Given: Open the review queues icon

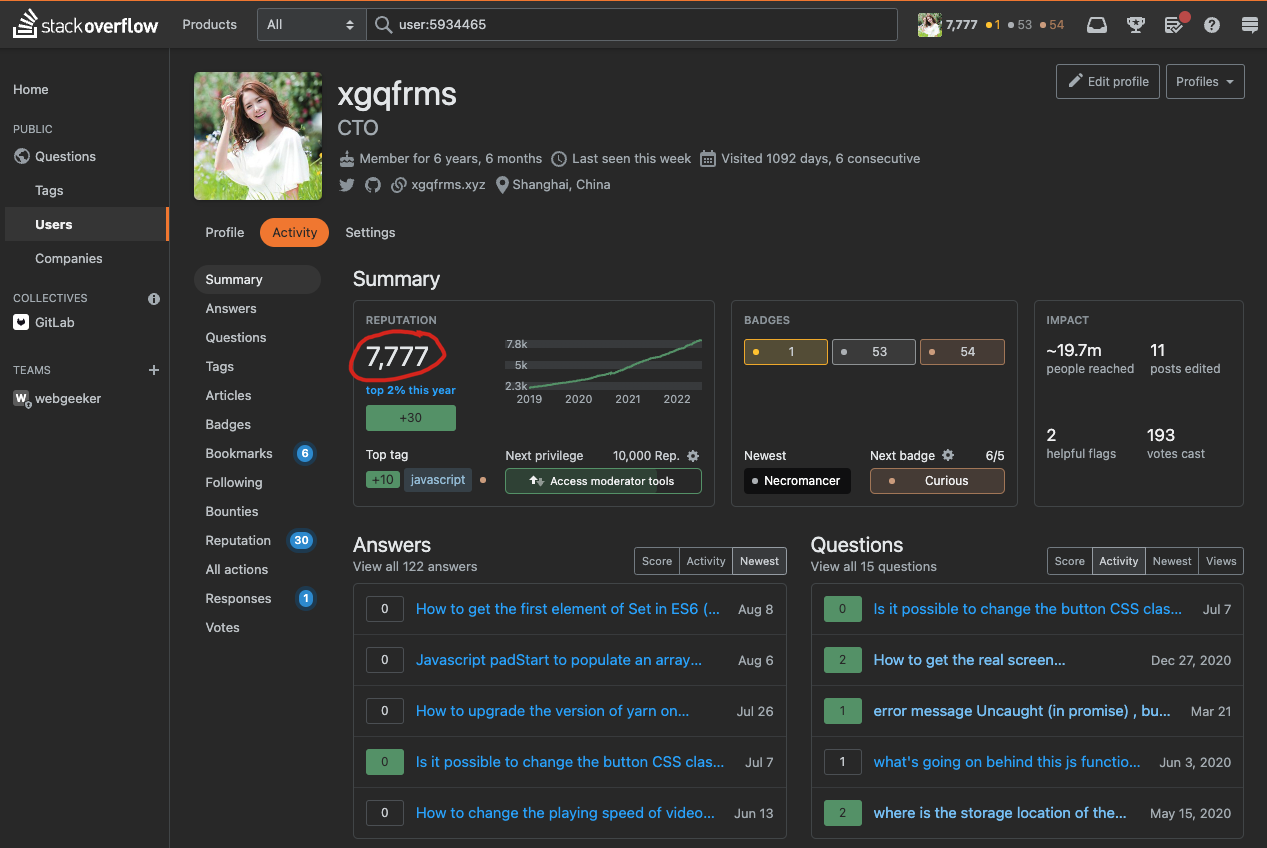Looking at the screenshot, I should [x=1175, y=25].
